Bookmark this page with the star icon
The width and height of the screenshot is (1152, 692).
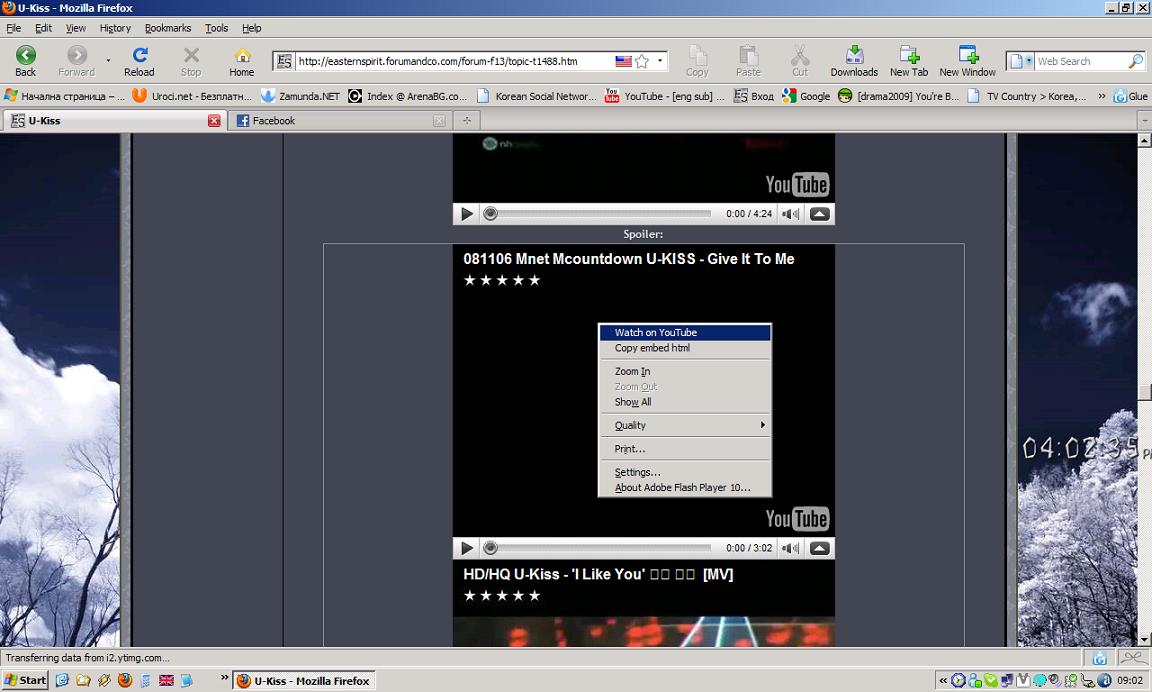tap(642, 61)
